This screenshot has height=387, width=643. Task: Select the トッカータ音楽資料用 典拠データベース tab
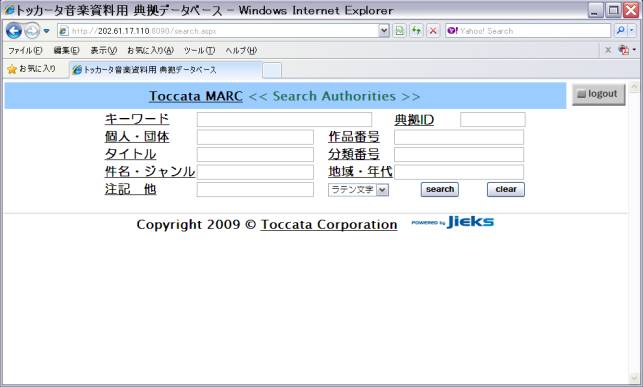[x=165, y=70]
